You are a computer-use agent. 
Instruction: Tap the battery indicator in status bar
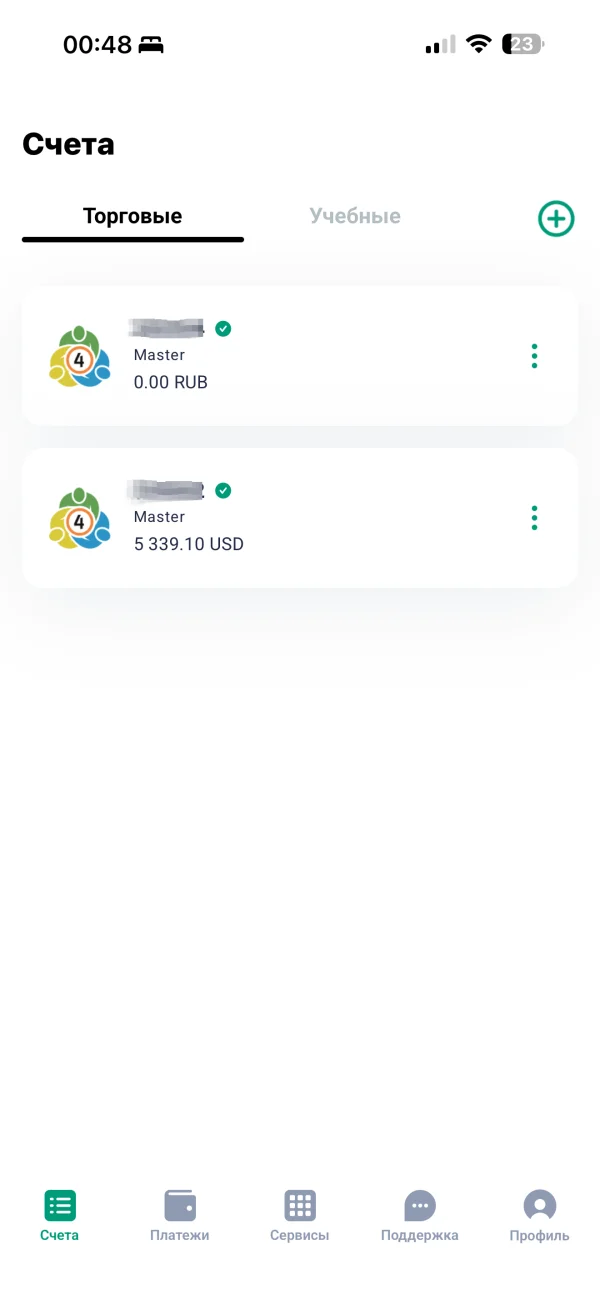(x=523, y=44)
